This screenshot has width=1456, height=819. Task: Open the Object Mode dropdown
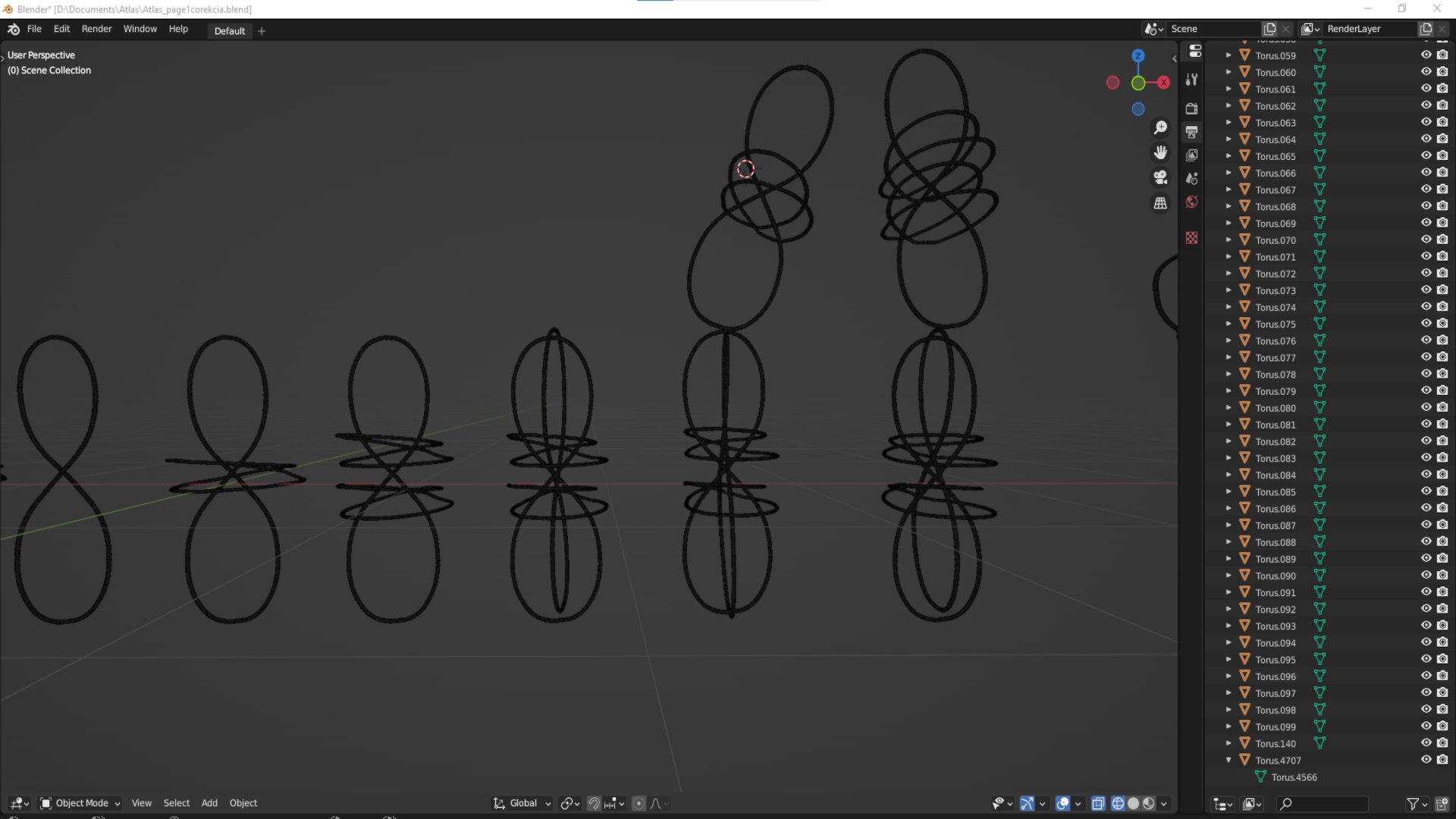(x=80, y=803)
